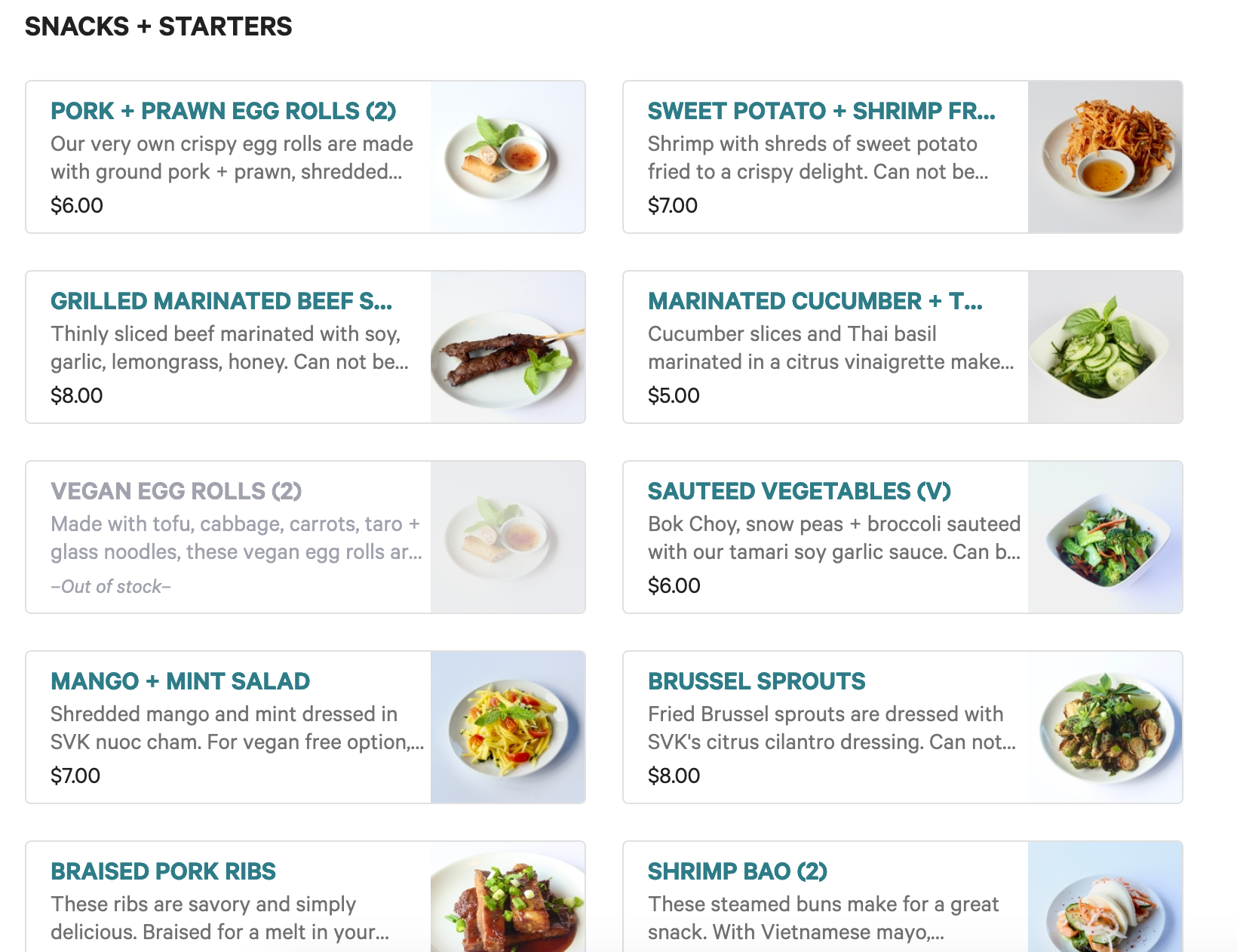
Task: Click the Sweet Potato + Shrimp Fritters photo
Action: [x=1105, y=157]
